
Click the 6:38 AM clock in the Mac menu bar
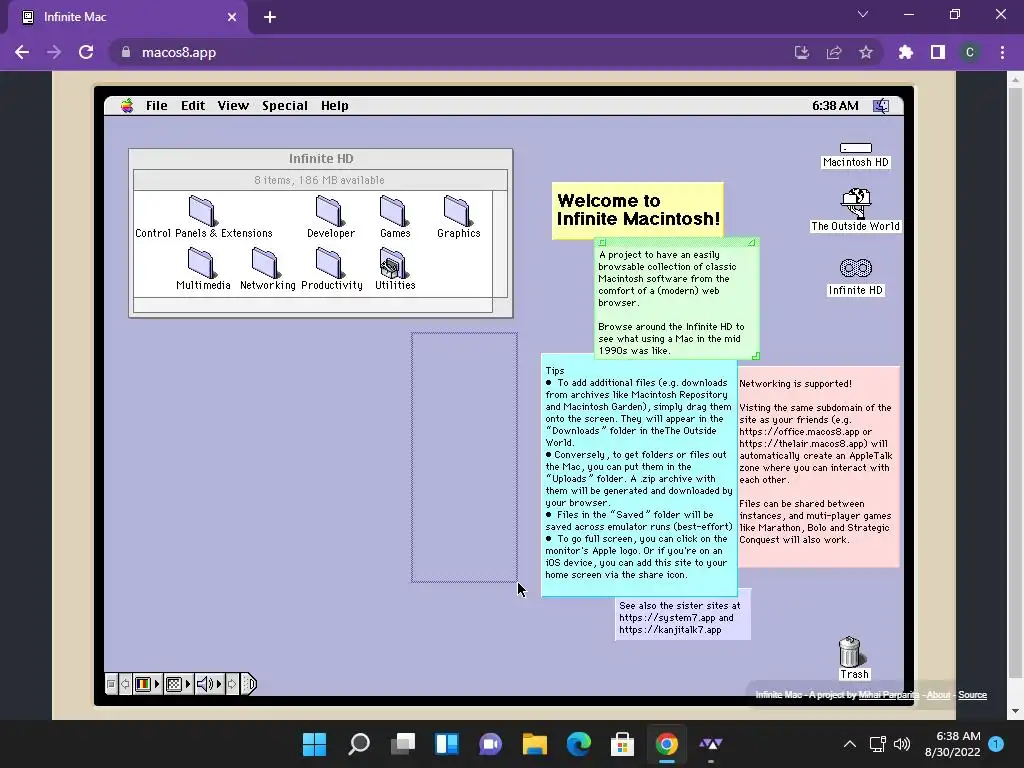tap(835, 106)
